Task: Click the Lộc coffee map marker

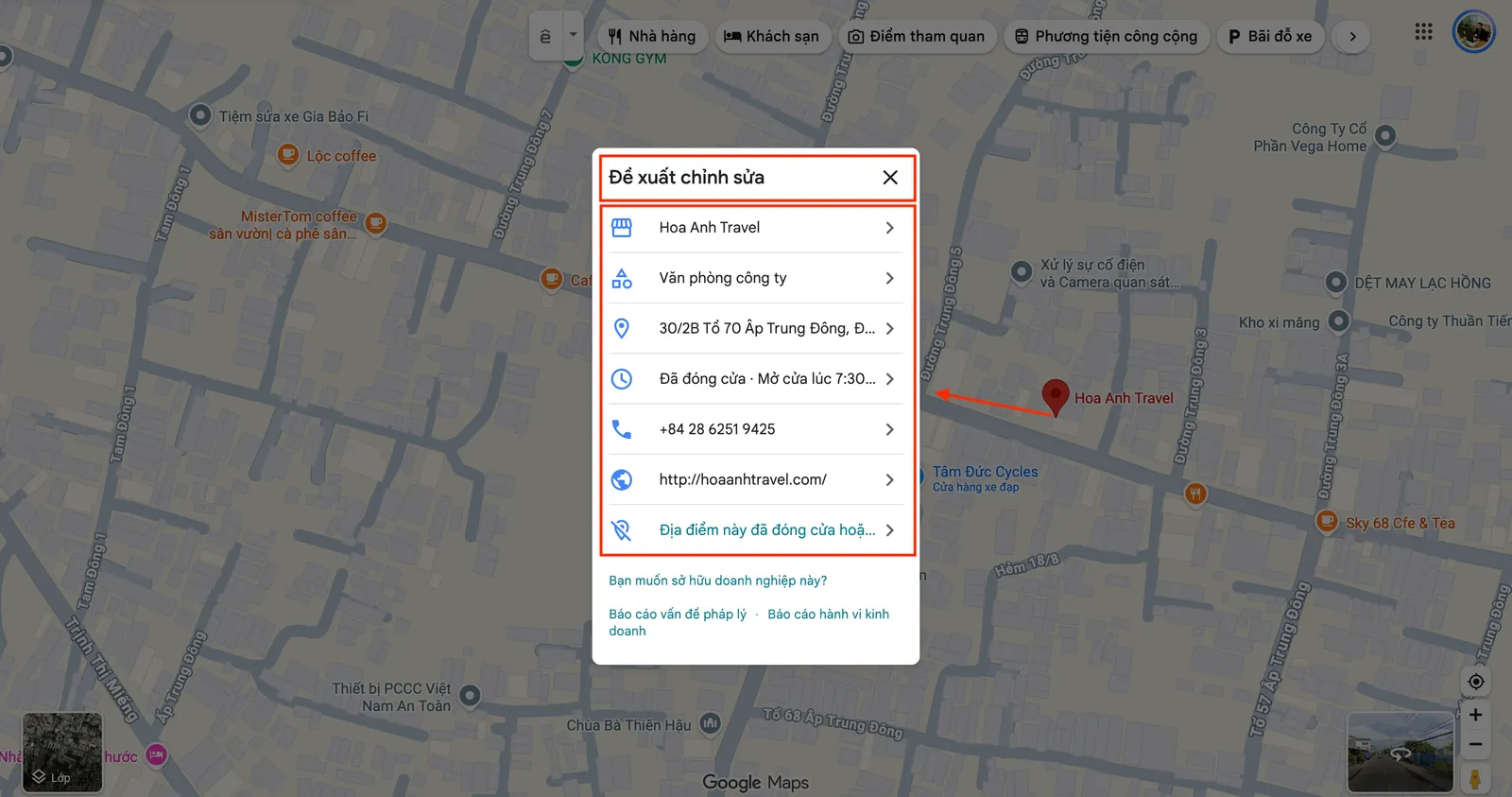Action: (x=288, y=154)
